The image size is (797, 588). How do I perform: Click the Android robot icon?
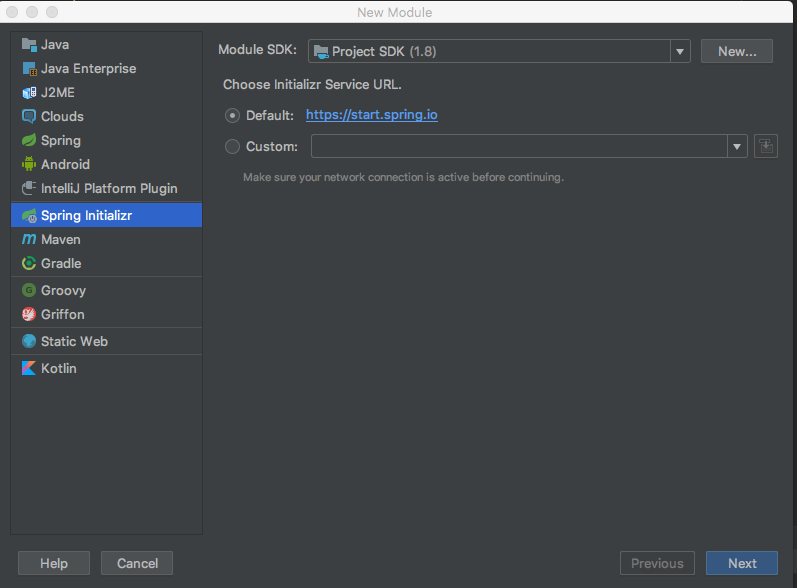pos(29,165)
